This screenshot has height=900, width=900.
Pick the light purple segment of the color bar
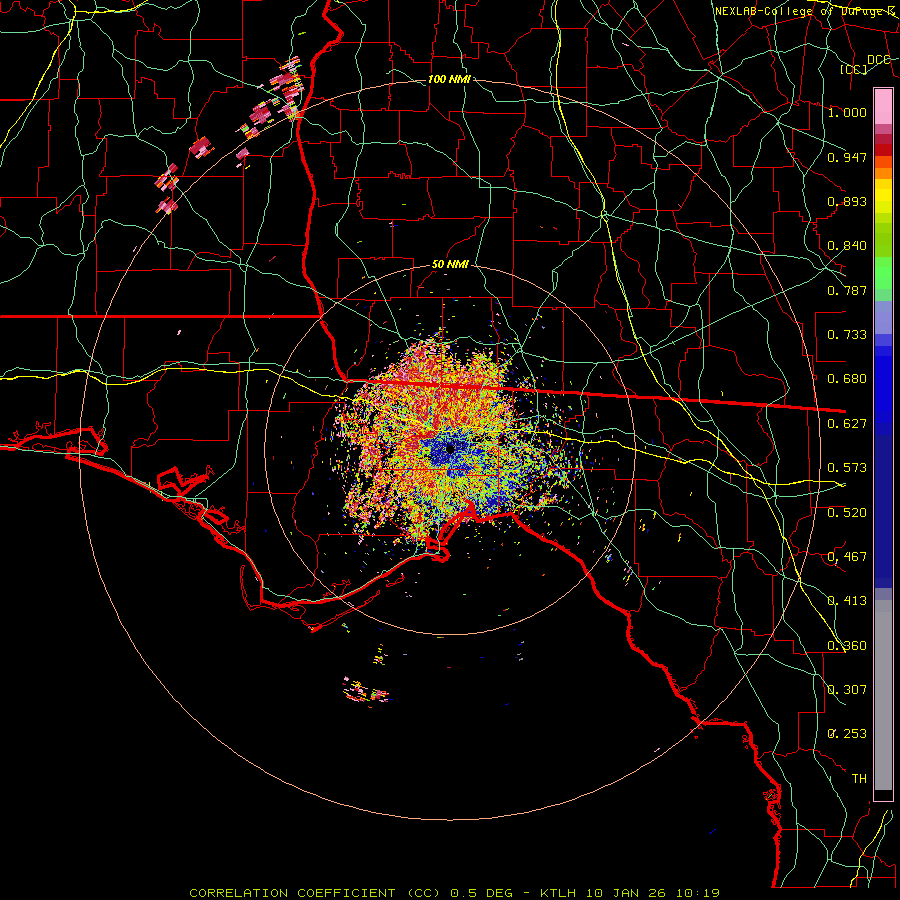click(x=883, y=318)
